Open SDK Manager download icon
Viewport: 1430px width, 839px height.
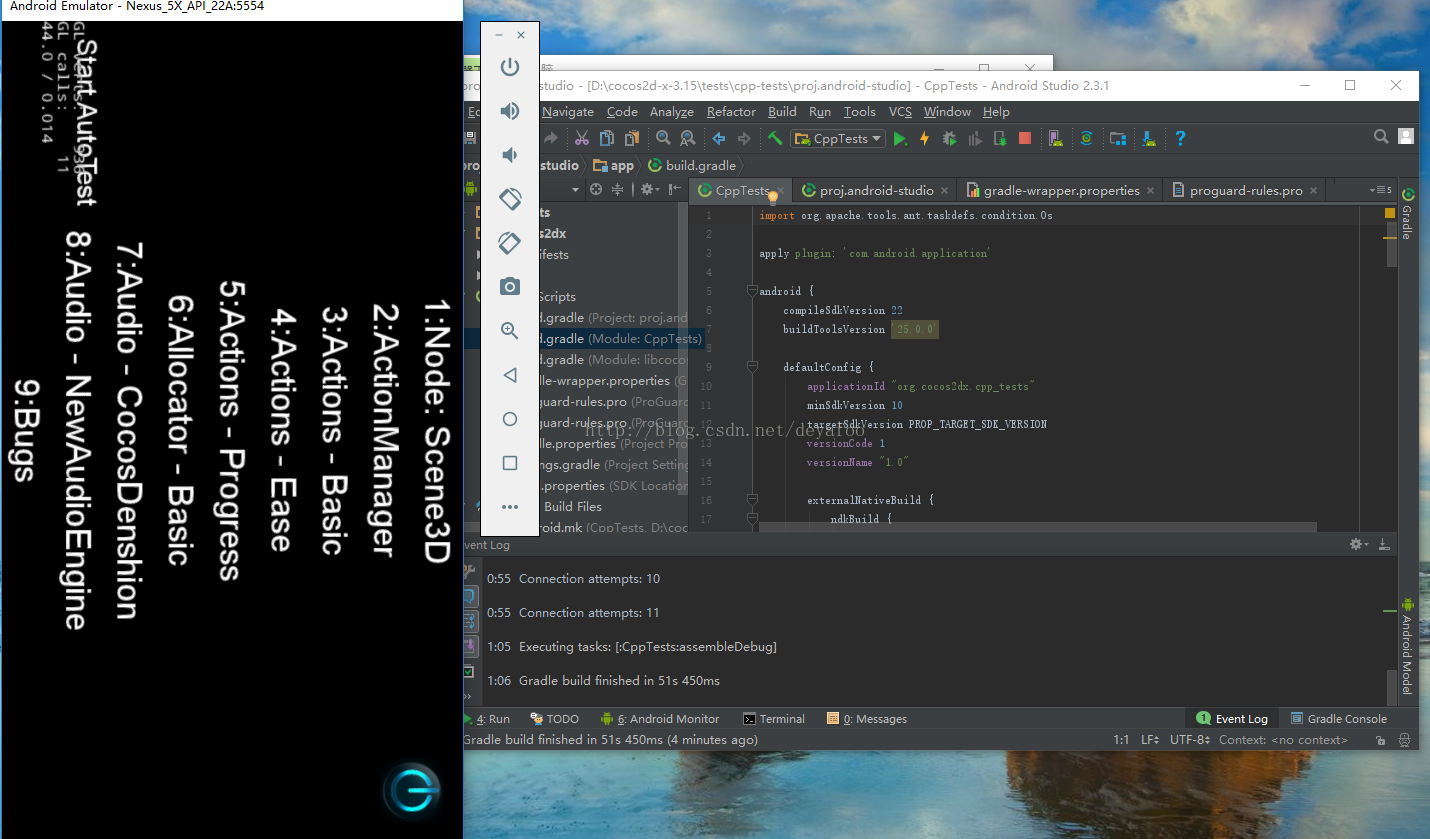click(1149, 139)
